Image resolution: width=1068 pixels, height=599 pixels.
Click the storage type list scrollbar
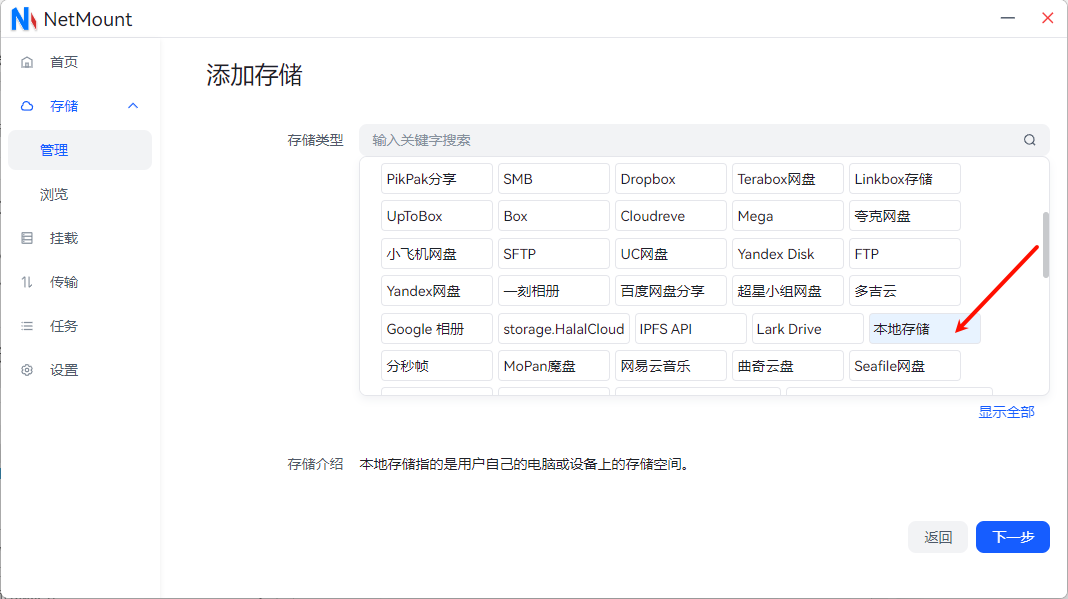1046,245
